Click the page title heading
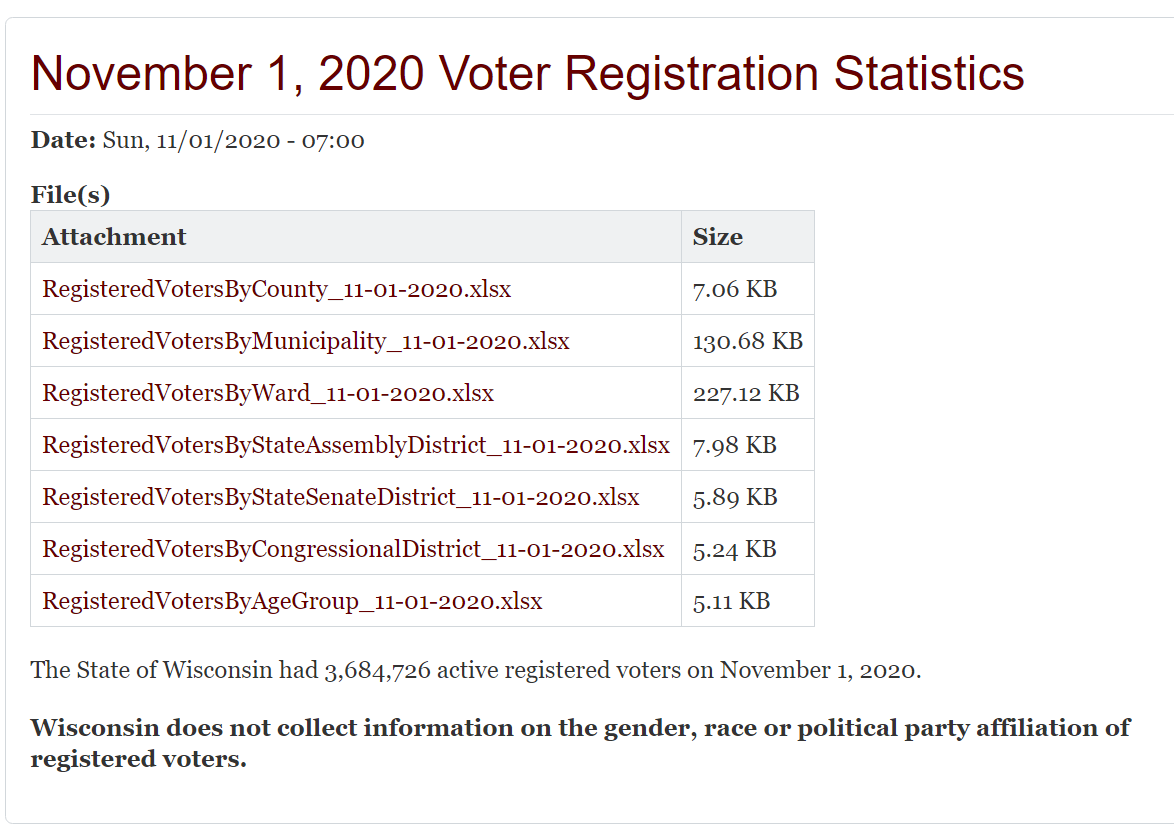Image resolution: width=1174 pixels, height=825 pixels. [x=527, y=74]
